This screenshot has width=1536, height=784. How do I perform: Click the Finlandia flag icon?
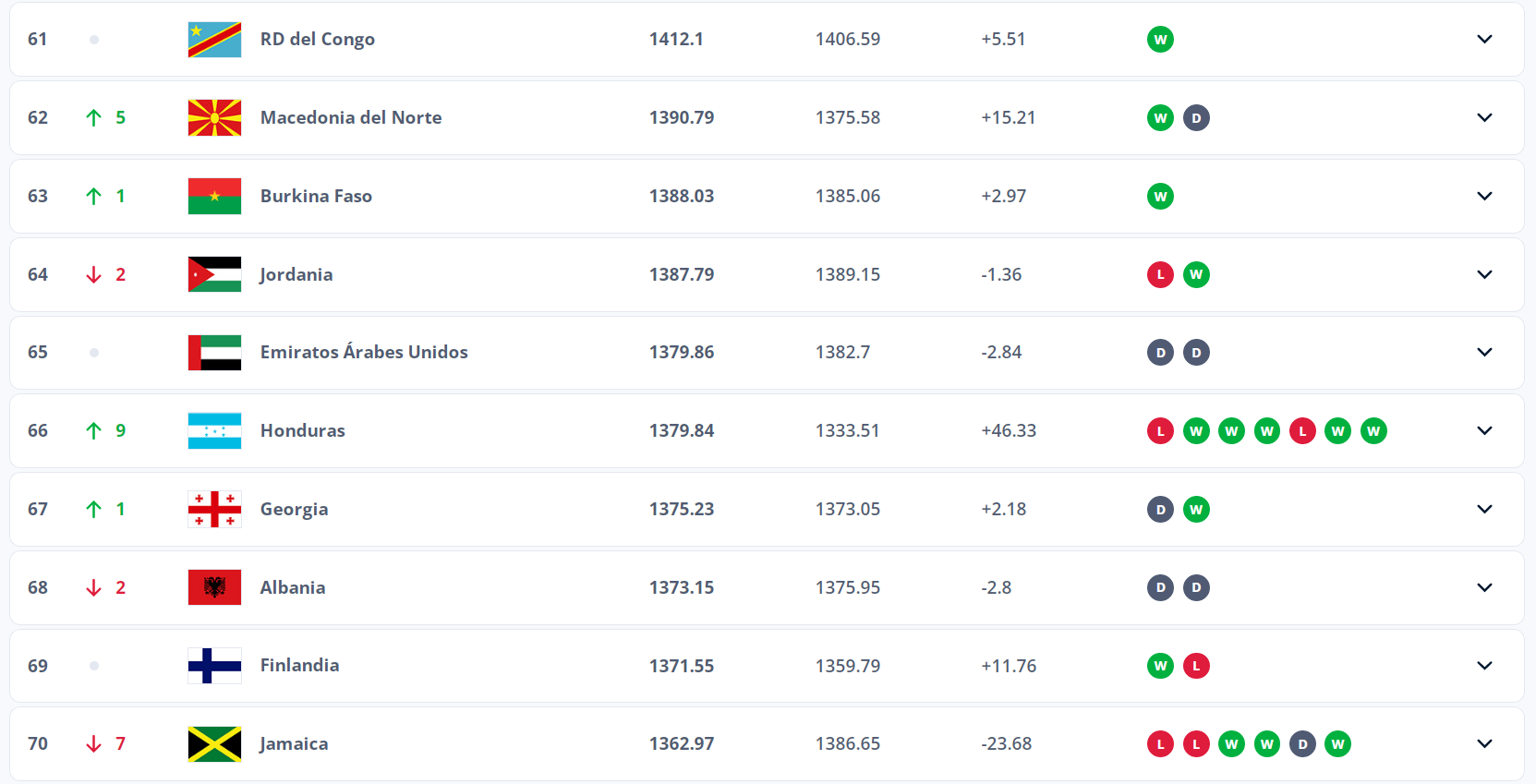[214, 666]
